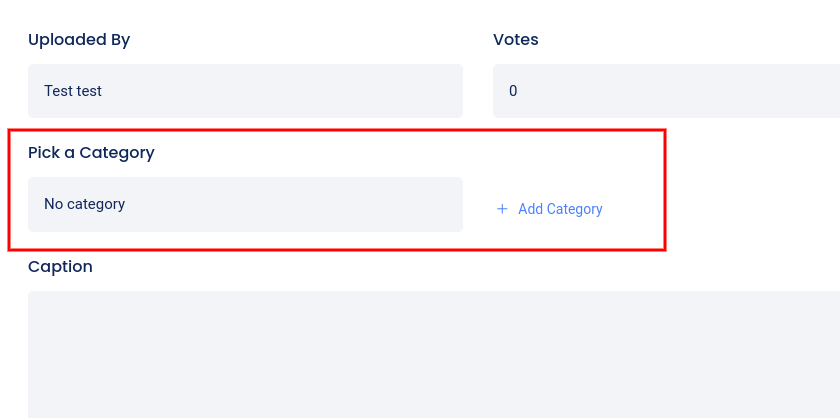The width and height of the screenshot is (840, 418).
Task: Click the Votes label
Action: [x=516, y=40]
